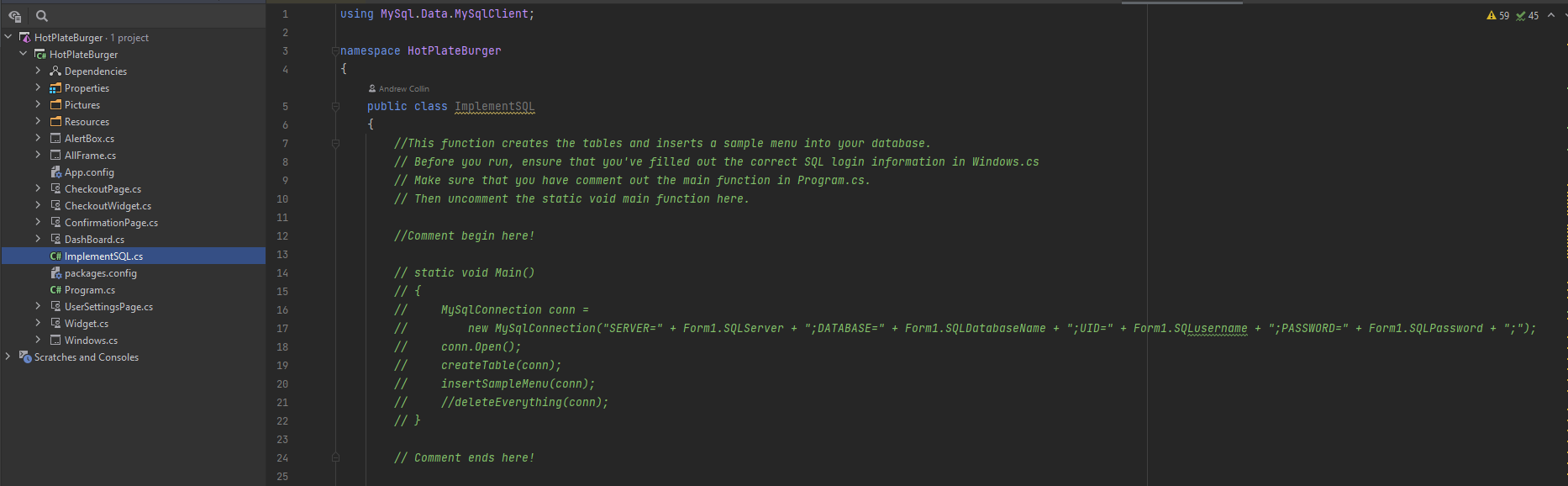The height and width of the screenshot is (486, 1568).
Task: Click the solution explorer view options eye icon
Action: click(x=14, y=16)
